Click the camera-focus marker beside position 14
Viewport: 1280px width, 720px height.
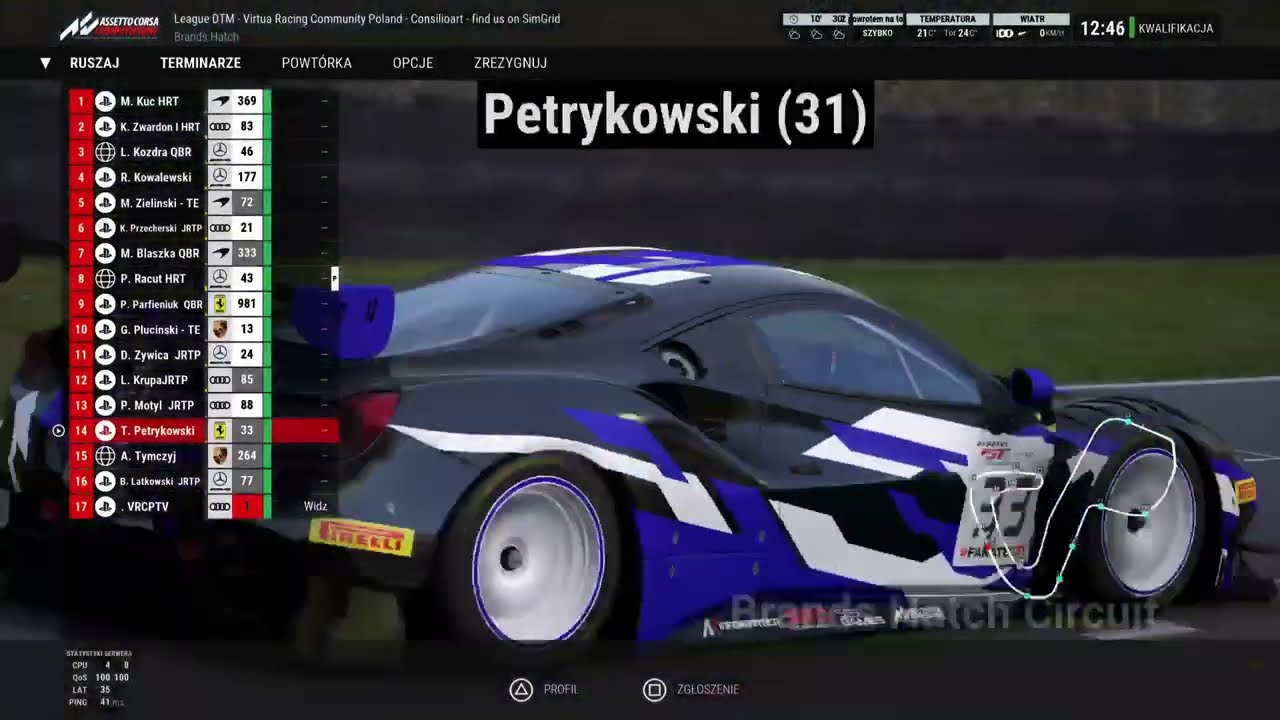click(x=58, y=431)
